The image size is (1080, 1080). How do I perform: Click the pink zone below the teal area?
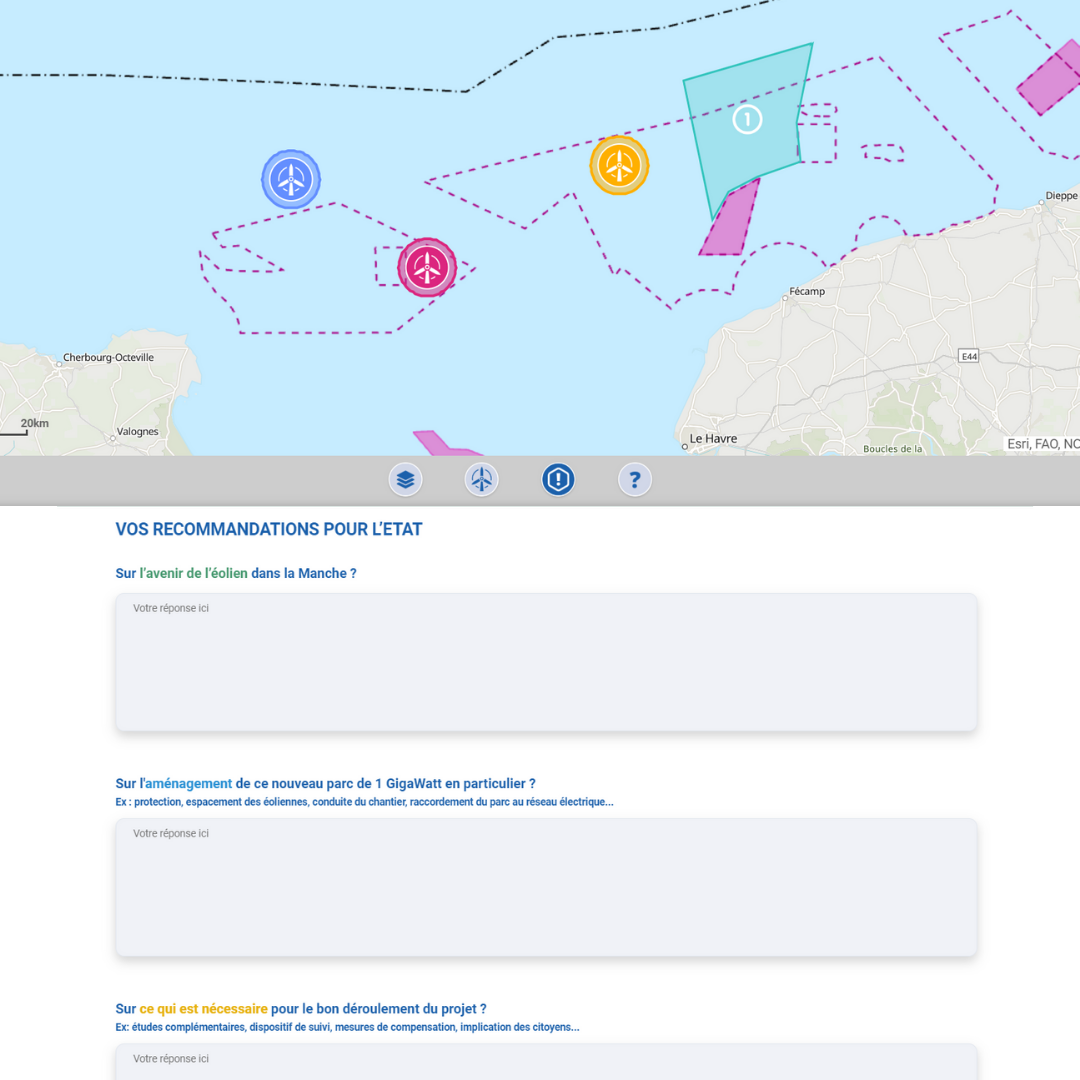[x=730, y=222]
